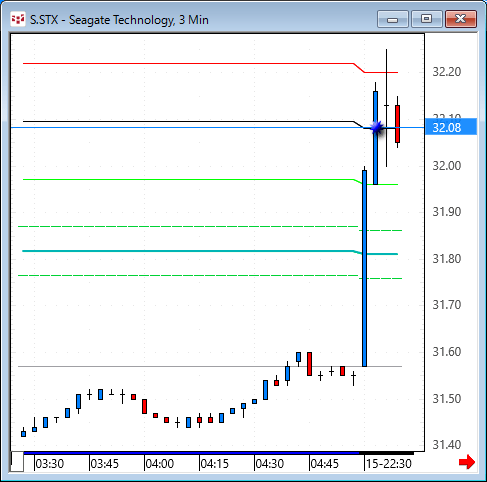Click the 15-22:30 date time label
This screenshot has width=487, height=482.
pos(389,464)
